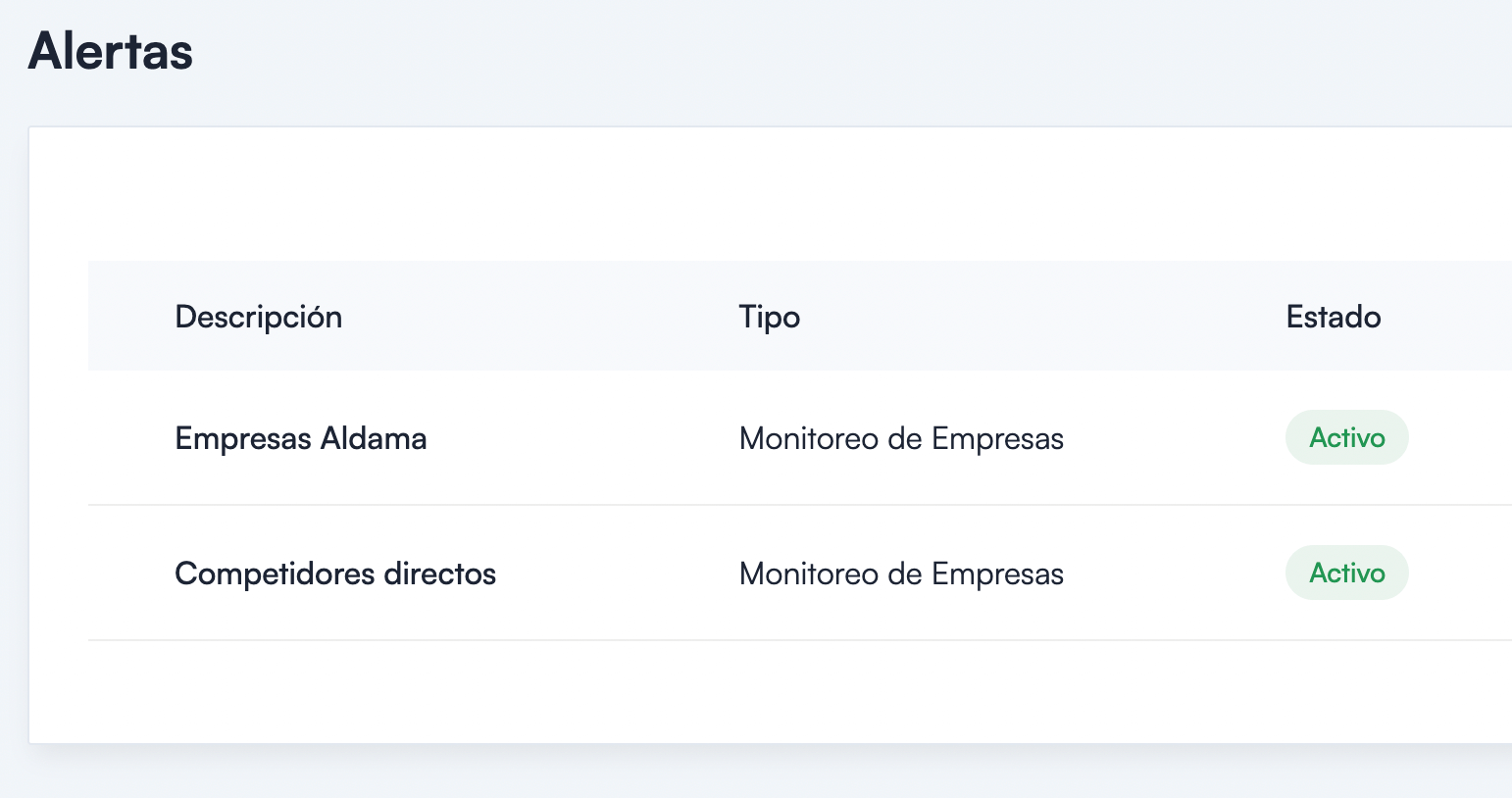The image size is (1512, 798).
Task: Select the Monitoreo de Empresas entry for Competidores directos
Action: pos(901,574)
